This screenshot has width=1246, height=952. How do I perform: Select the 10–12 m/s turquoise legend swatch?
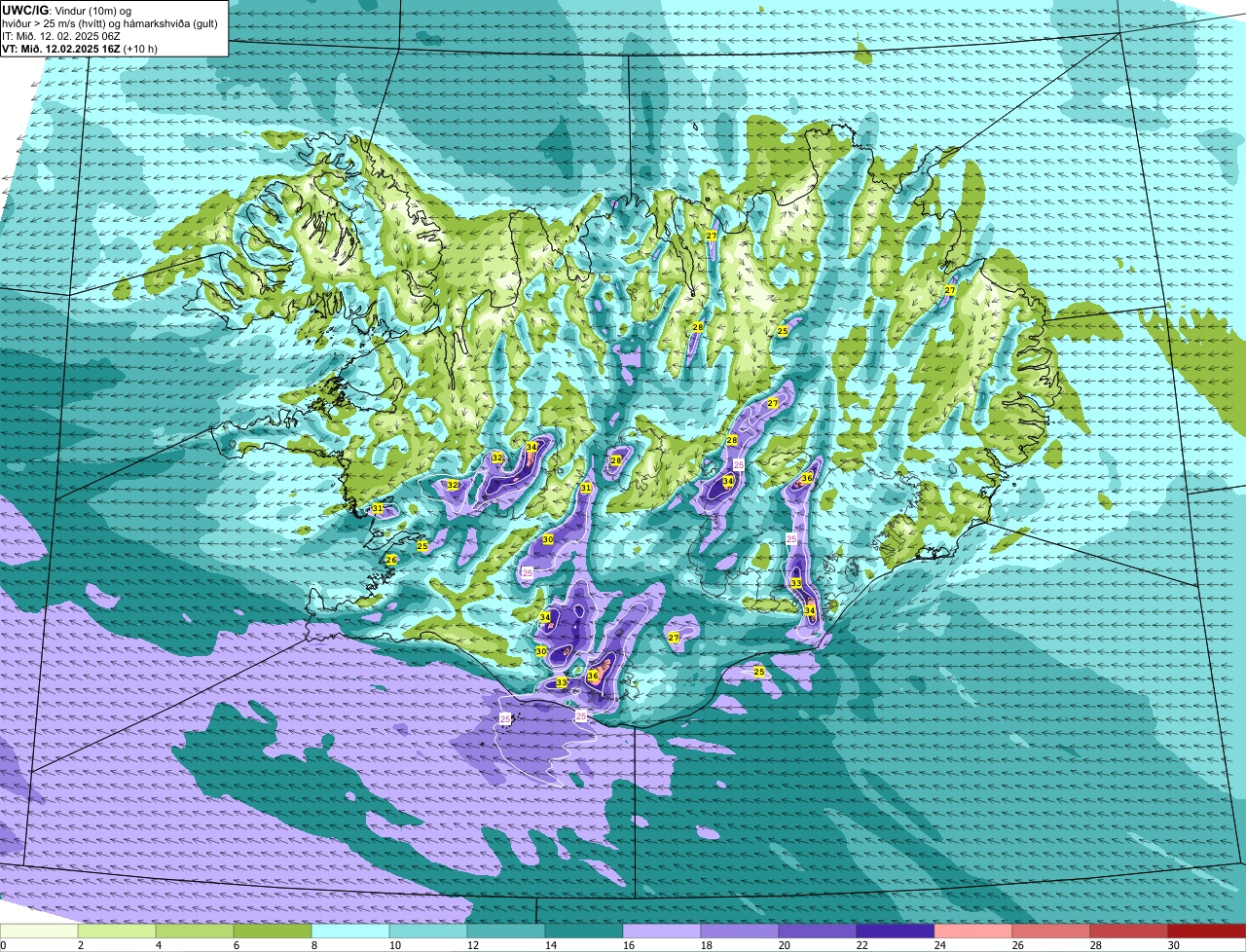[428, 932]
